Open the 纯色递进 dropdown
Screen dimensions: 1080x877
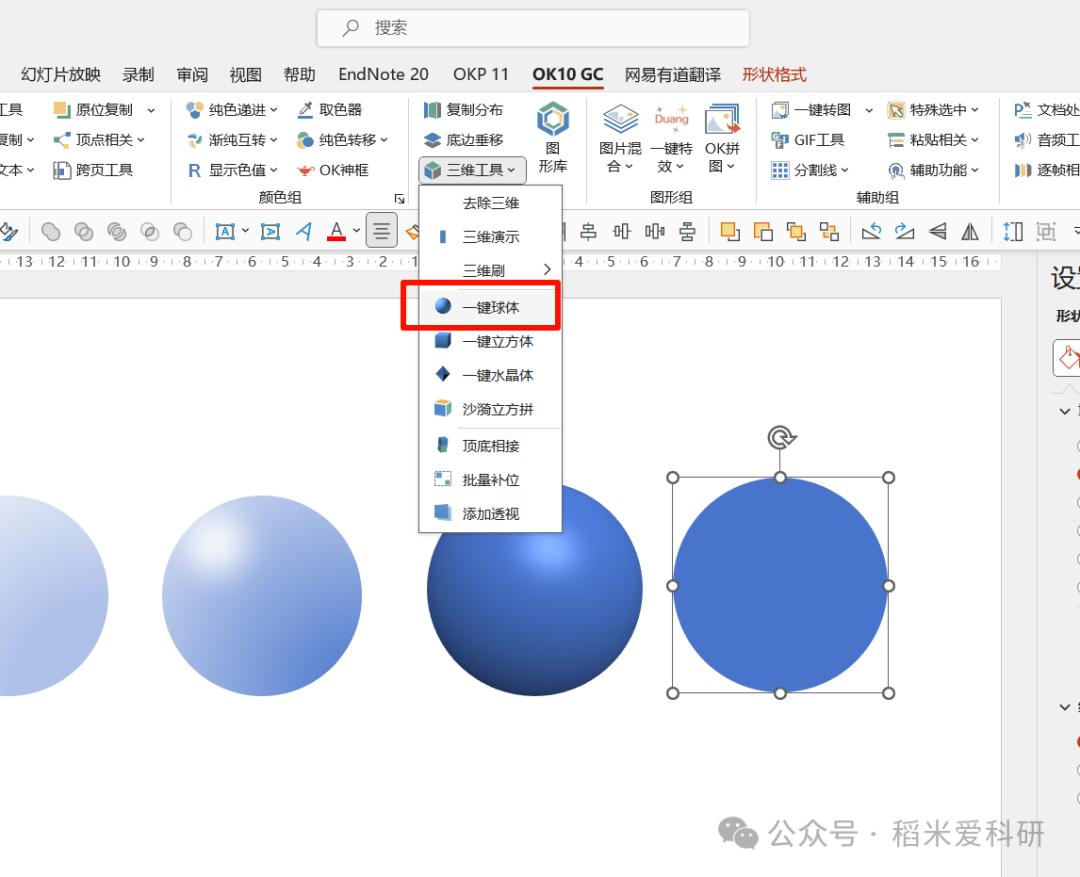232,110
